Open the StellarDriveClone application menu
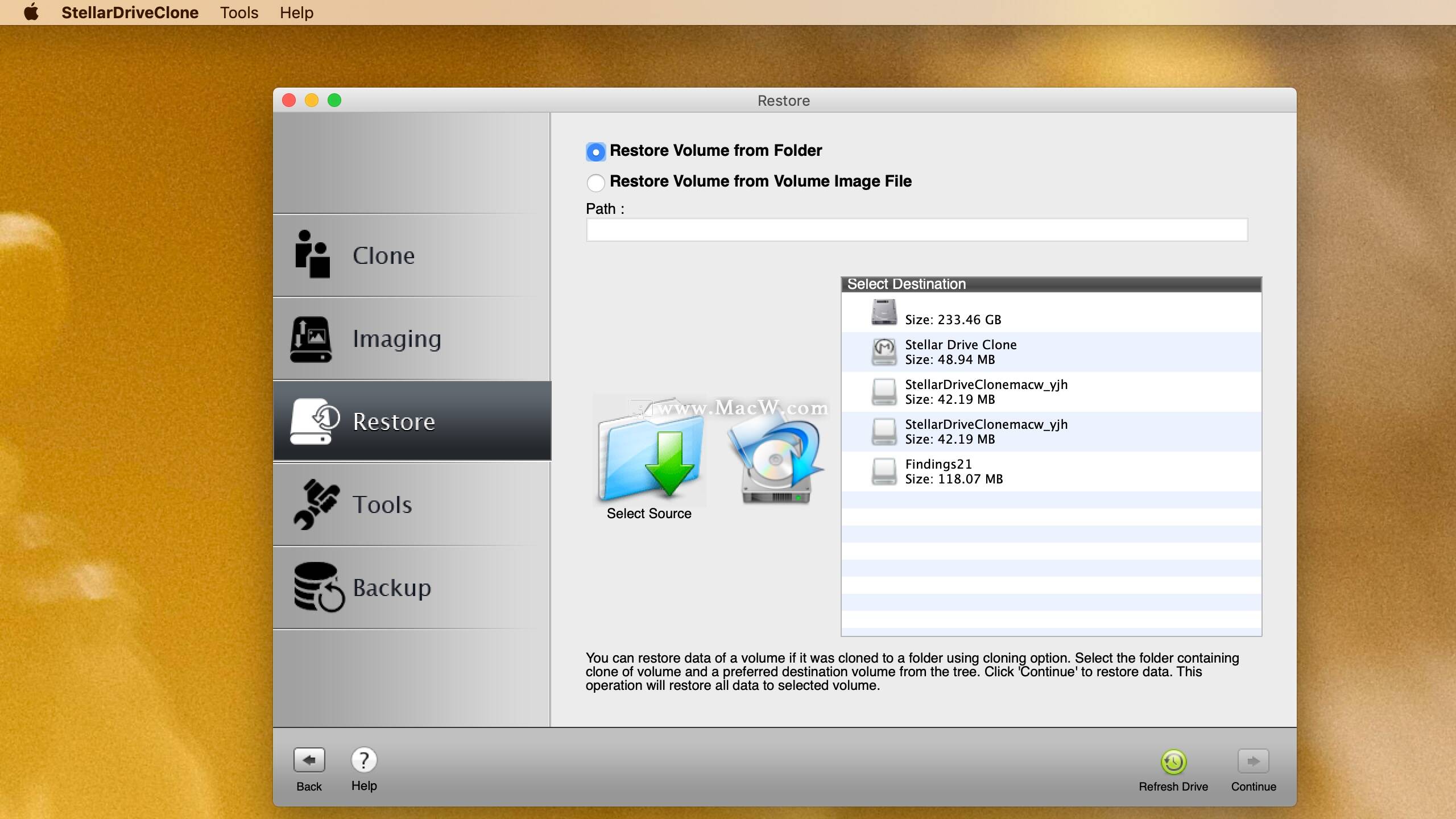This screenshot has height=819, width=1456. pos(130,13)
